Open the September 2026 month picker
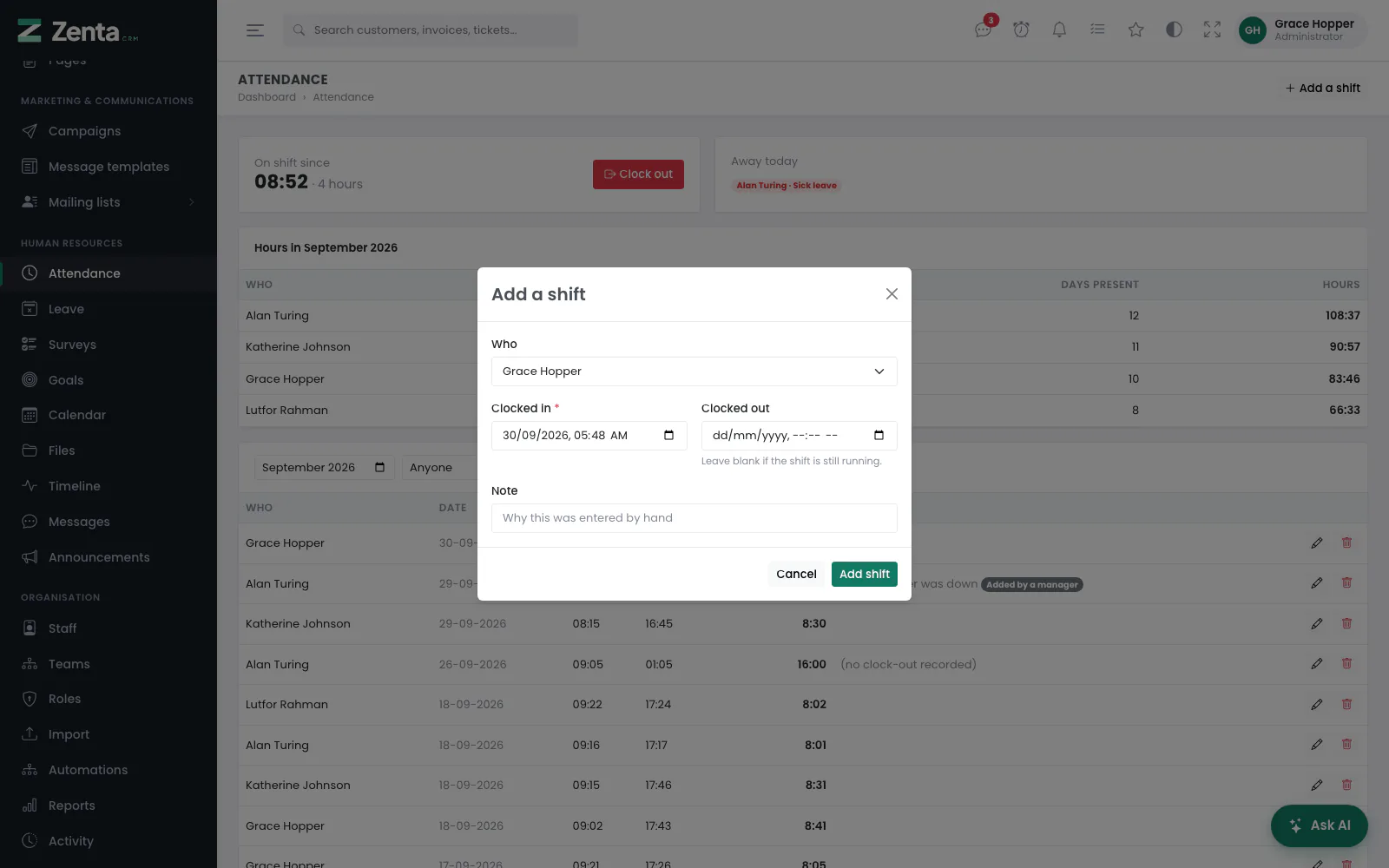This screenshot has height=868, width=1389. [324, 468]
